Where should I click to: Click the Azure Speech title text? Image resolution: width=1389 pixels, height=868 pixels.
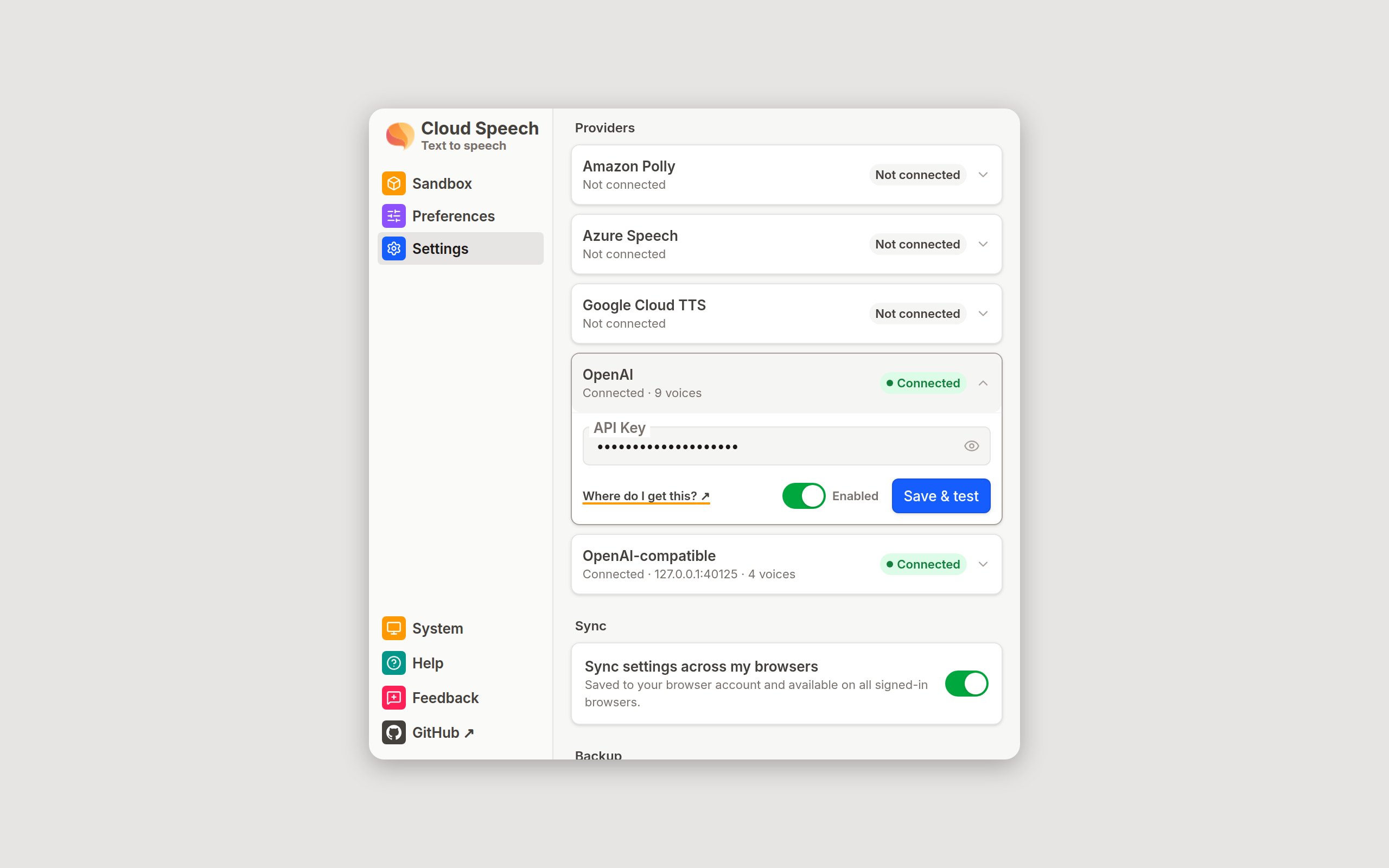pos(630,235)
